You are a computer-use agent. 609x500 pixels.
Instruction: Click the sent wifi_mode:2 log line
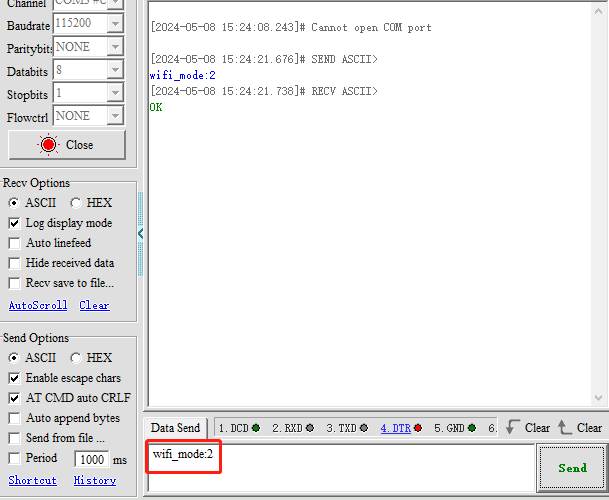coord(183,75)
